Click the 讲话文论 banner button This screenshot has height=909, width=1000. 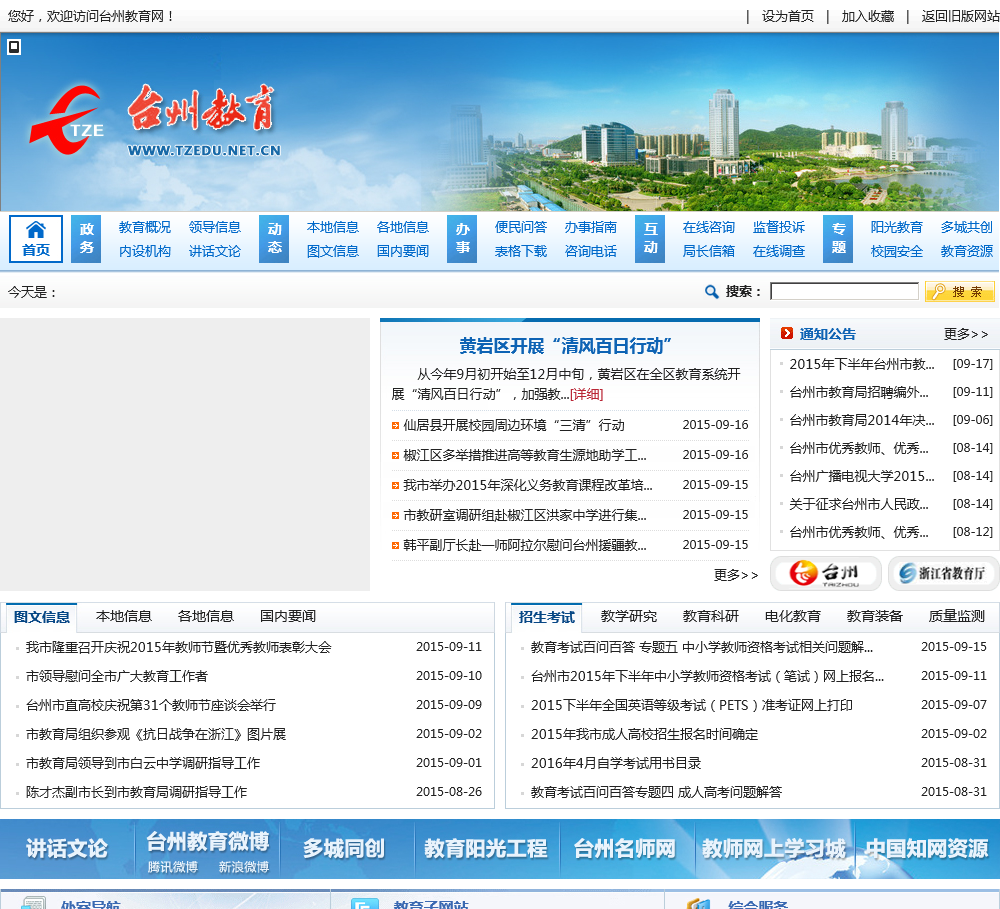(67, 848)
